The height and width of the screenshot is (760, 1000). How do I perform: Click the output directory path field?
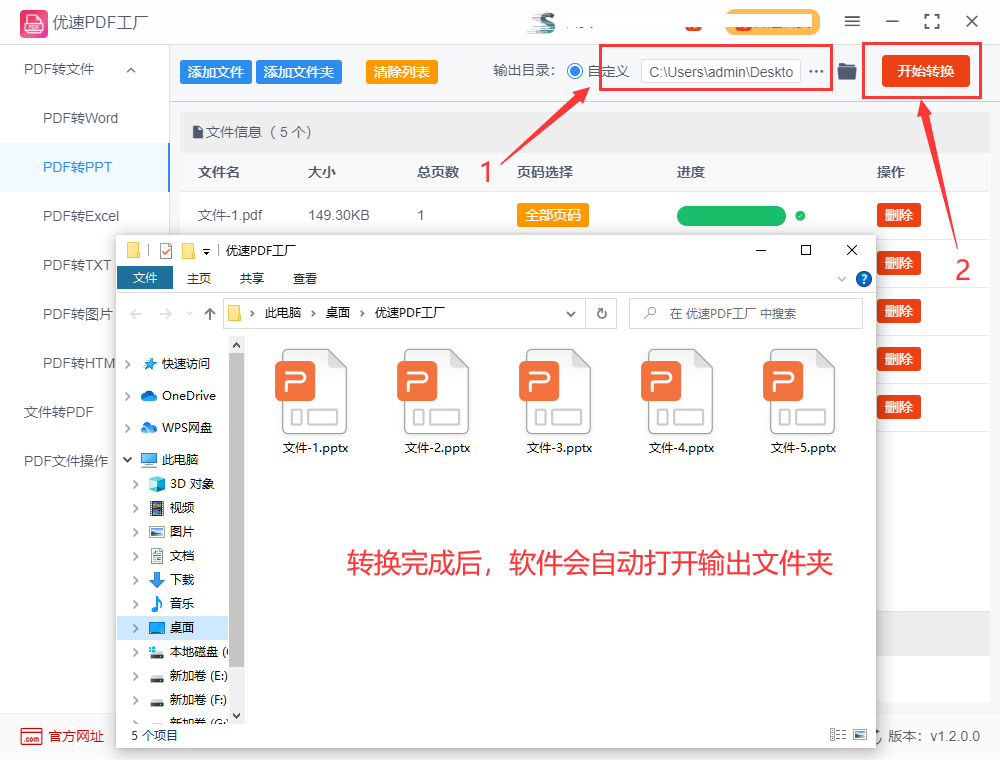(x=721, y=72)
